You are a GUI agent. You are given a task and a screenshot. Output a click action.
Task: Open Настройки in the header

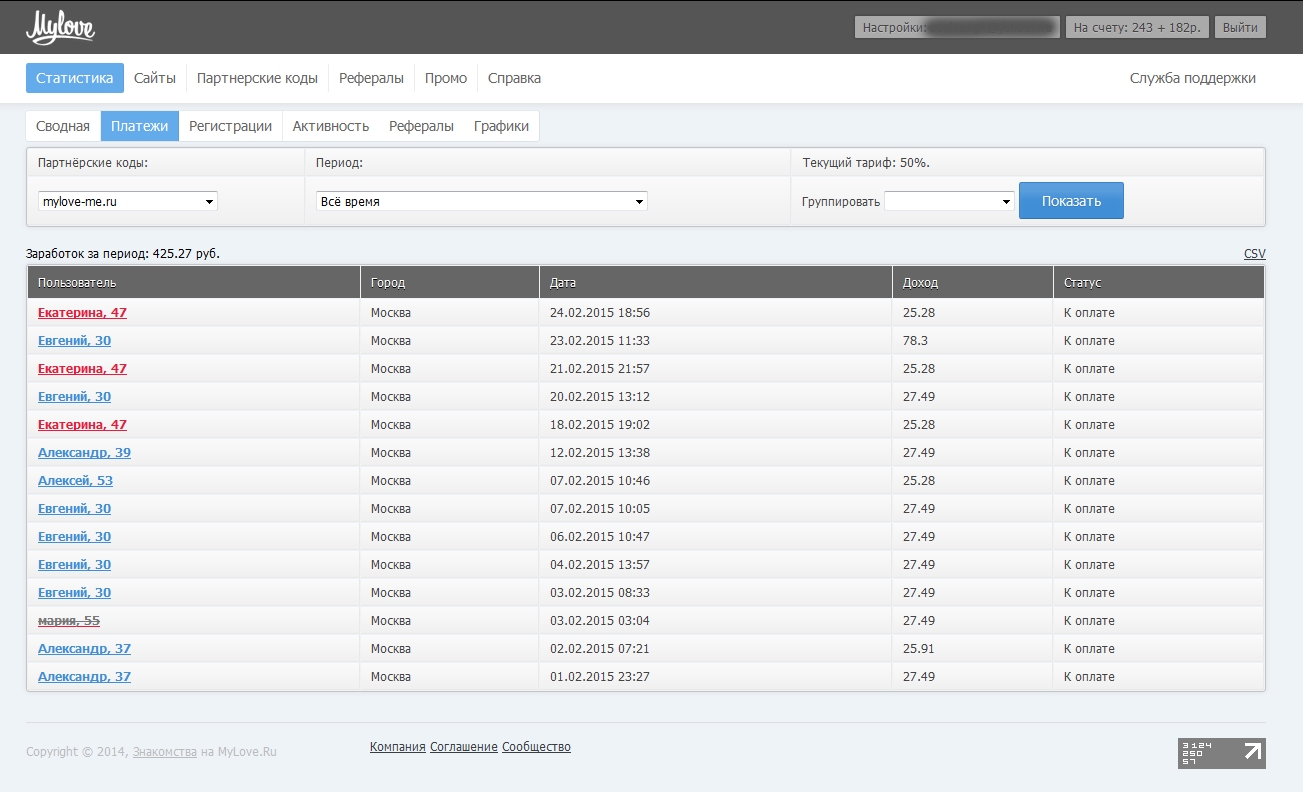click(x=957, y=27)
